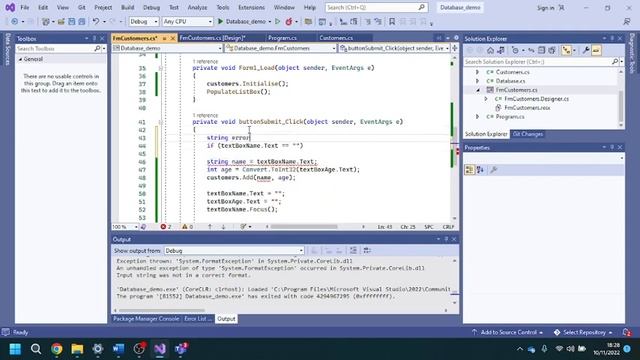
Task: Switch to the Git Changes tab
Action: pyautogui.click(x=527, y=134)
